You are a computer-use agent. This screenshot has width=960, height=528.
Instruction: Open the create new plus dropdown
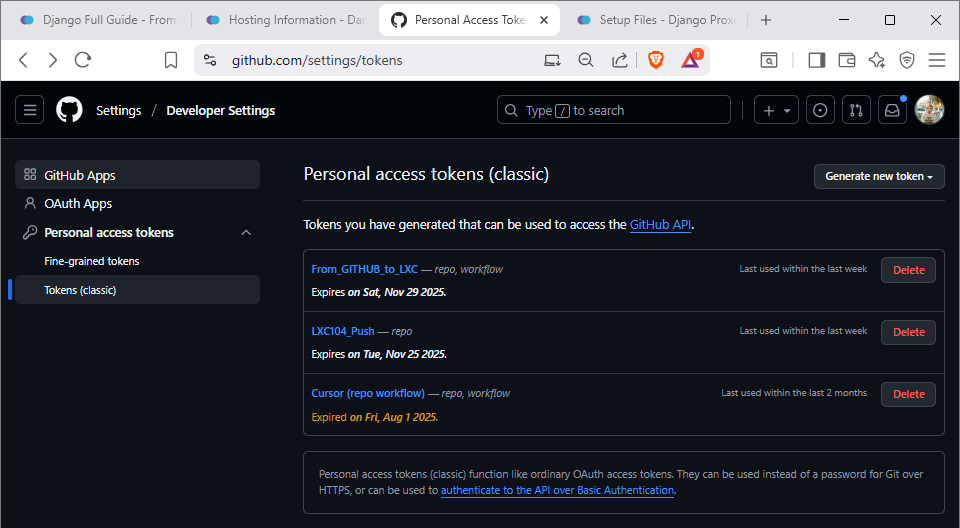click(776, 110)
